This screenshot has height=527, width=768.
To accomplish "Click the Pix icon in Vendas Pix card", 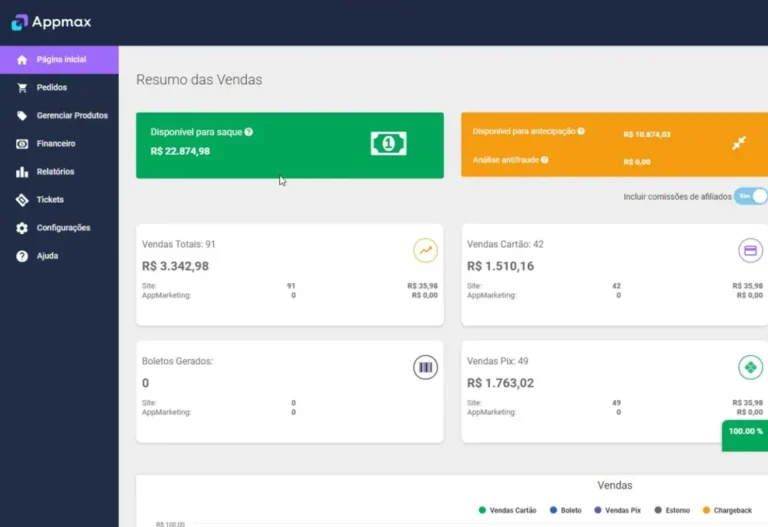I will coord(750,368).
